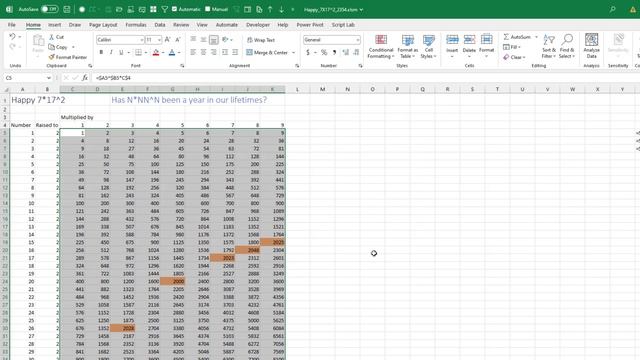Screen dimensions: 640x360
Task: Click the Increase Indent icon
Action: (x=235, y=52)
